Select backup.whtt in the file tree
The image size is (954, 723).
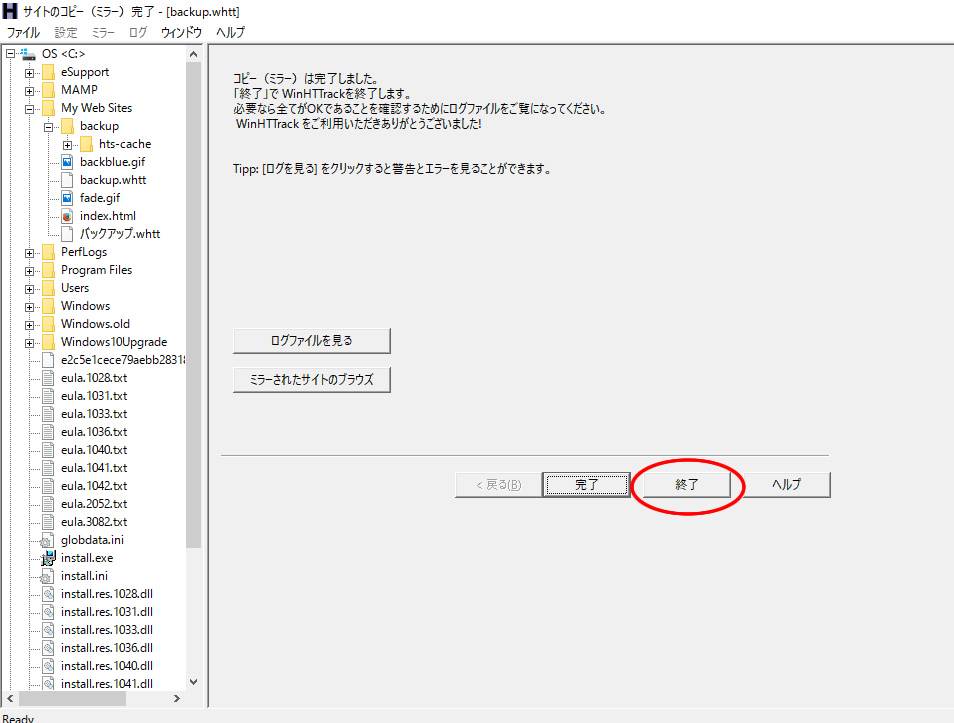tap(112, 180)
